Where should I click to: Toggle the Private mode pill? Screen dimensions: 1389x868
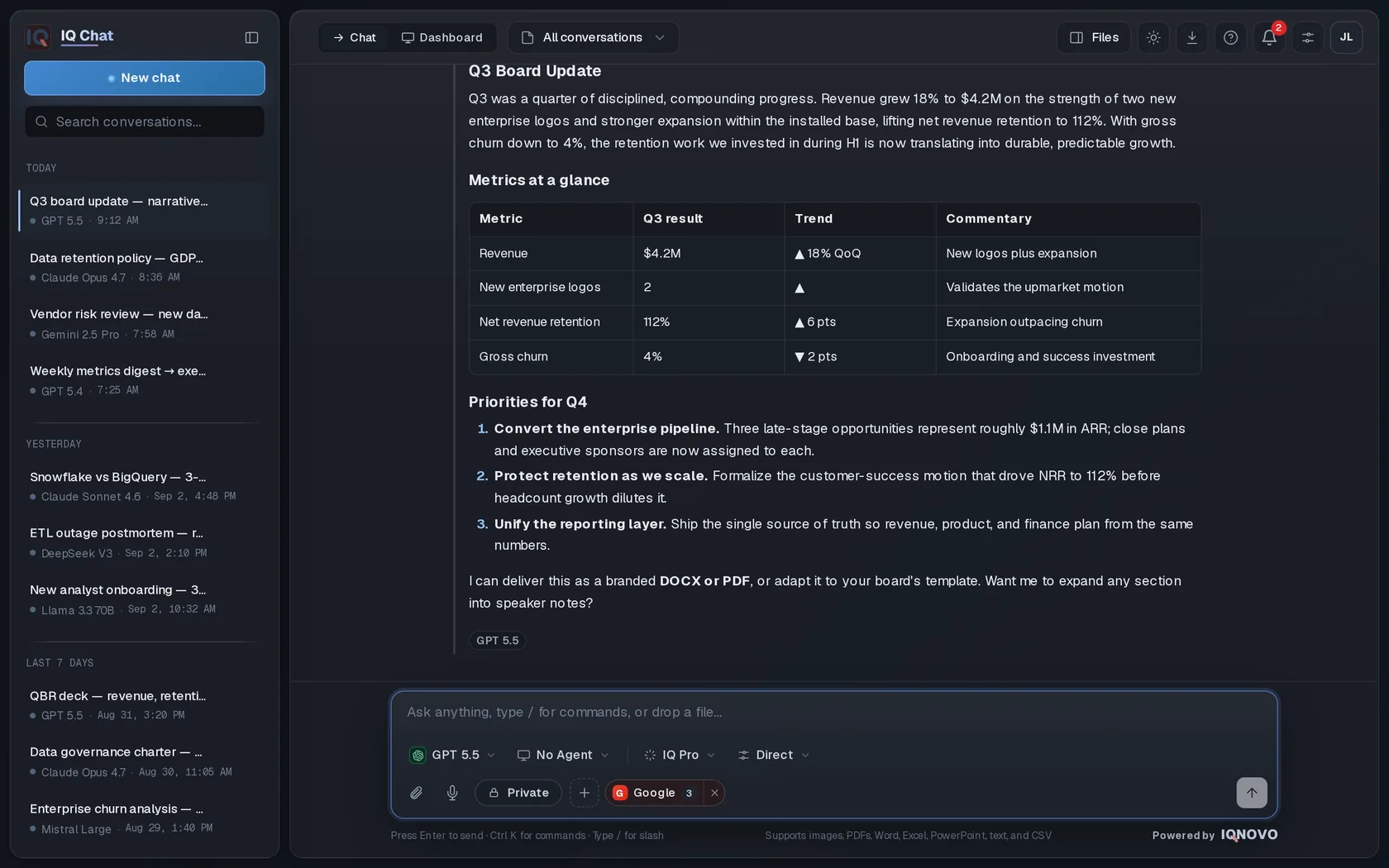click(518, 793)
